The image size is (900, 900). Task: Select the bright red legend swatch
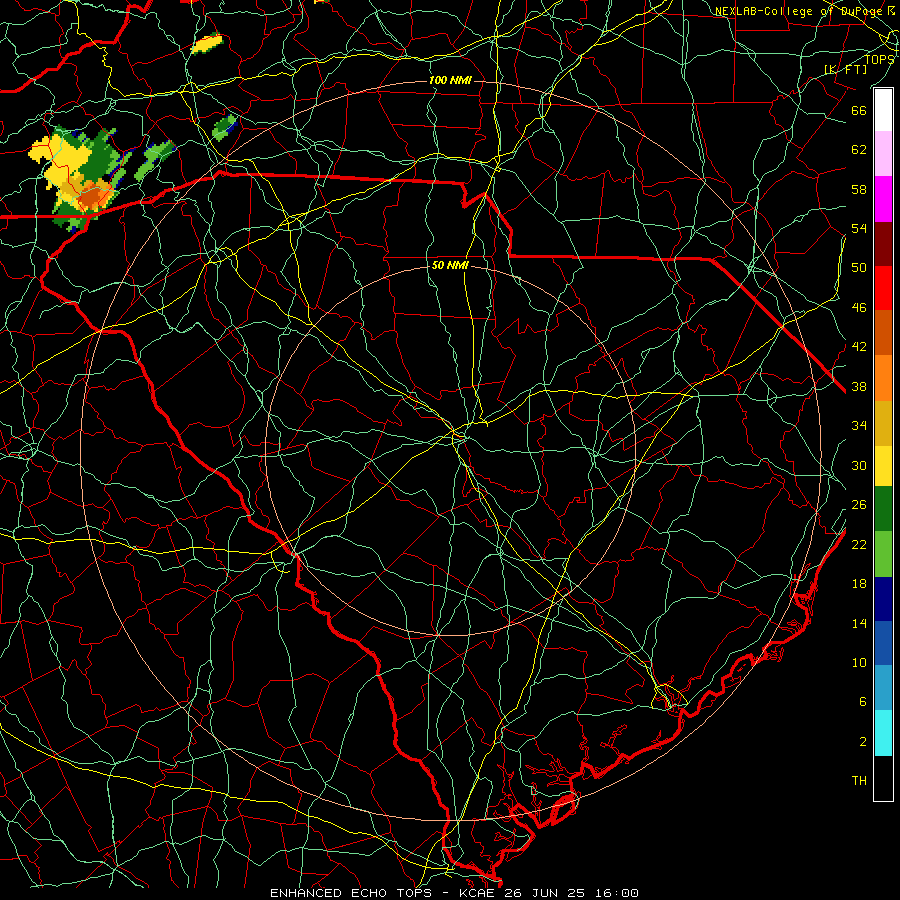883,288
